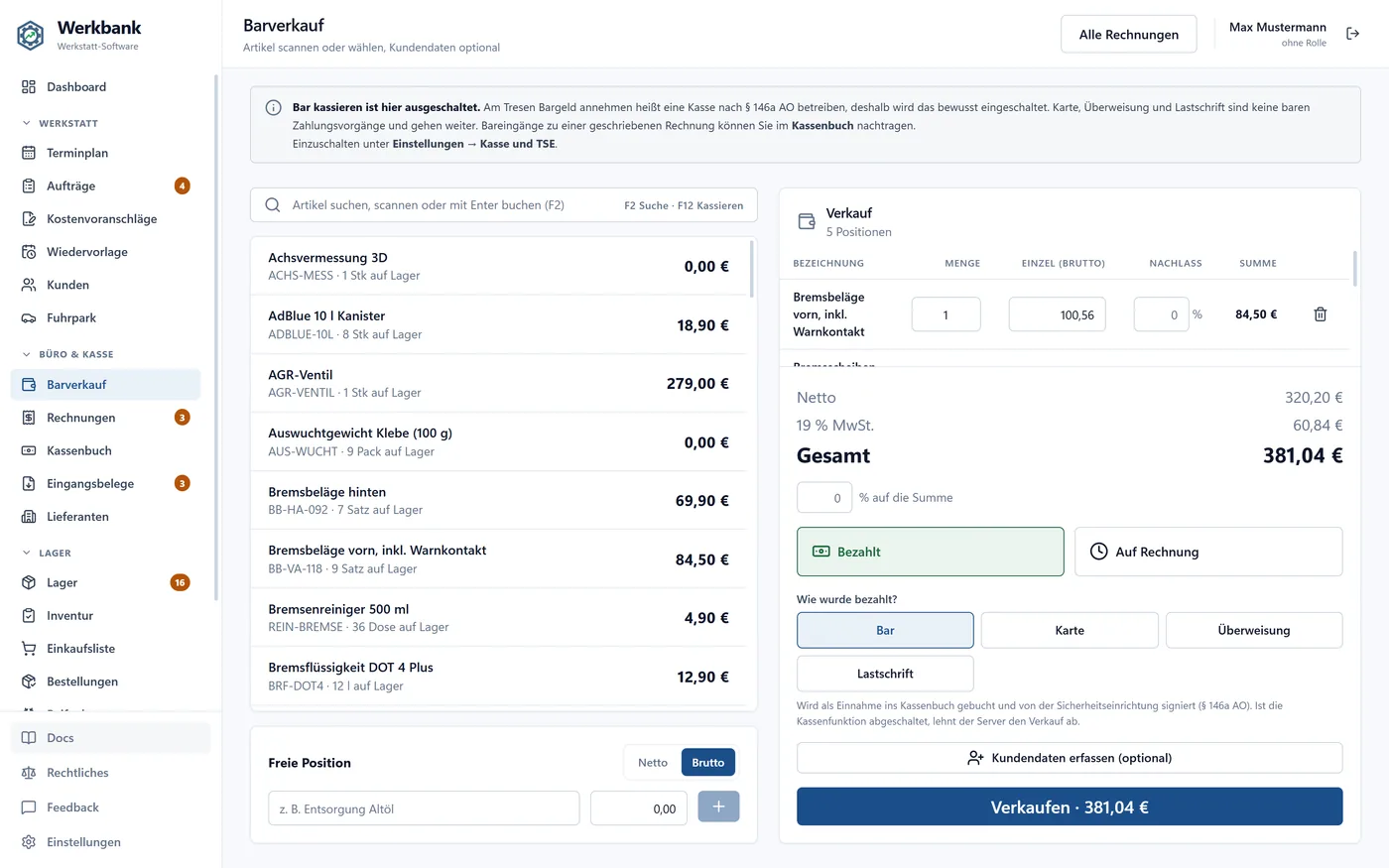Go to Kostenvoranschläge in sidebar
1389x868 pixels.
coord(105,219)
